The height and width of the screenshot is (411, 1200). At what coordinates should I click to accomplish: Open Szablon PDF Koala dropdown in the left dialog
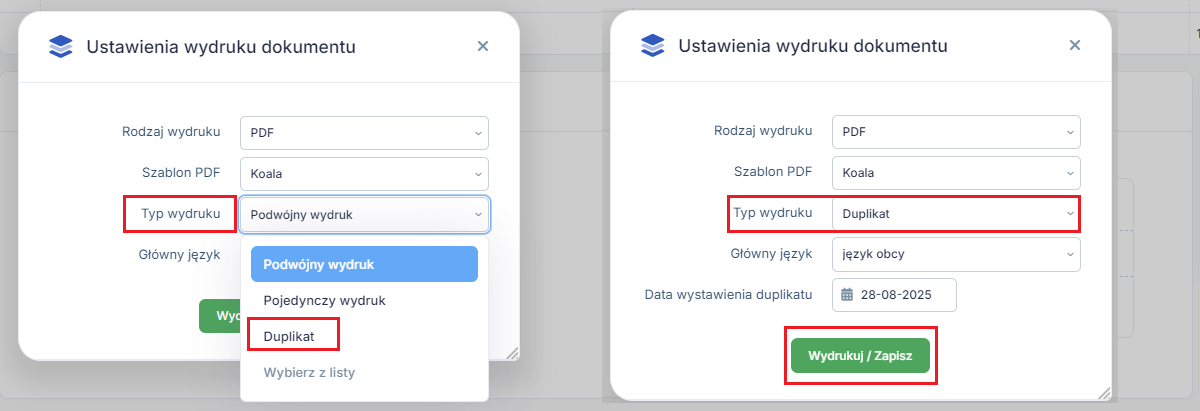[364, 174]
